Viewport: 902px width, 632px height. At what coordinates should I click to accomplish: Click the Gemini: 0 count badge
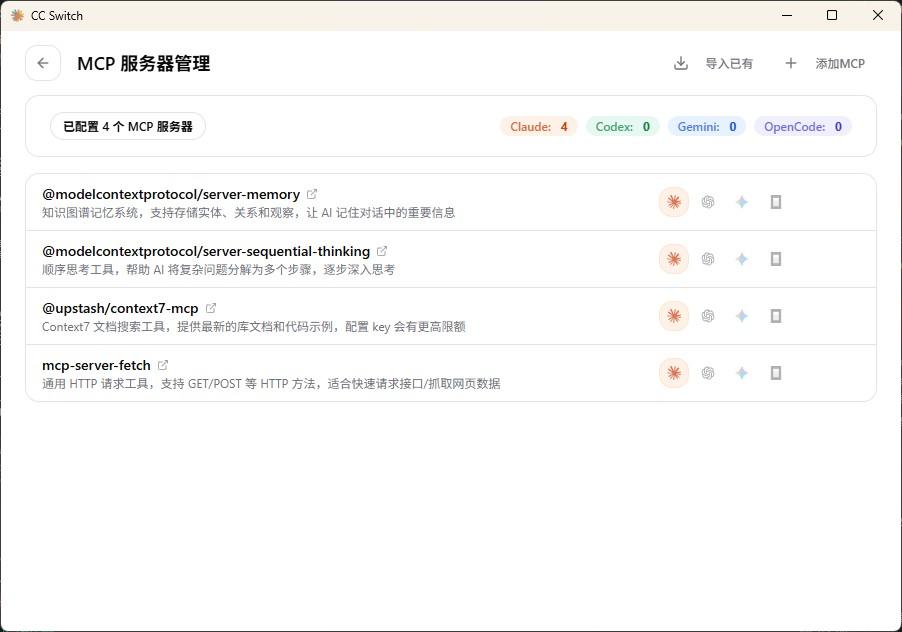(x=707, y=127)
